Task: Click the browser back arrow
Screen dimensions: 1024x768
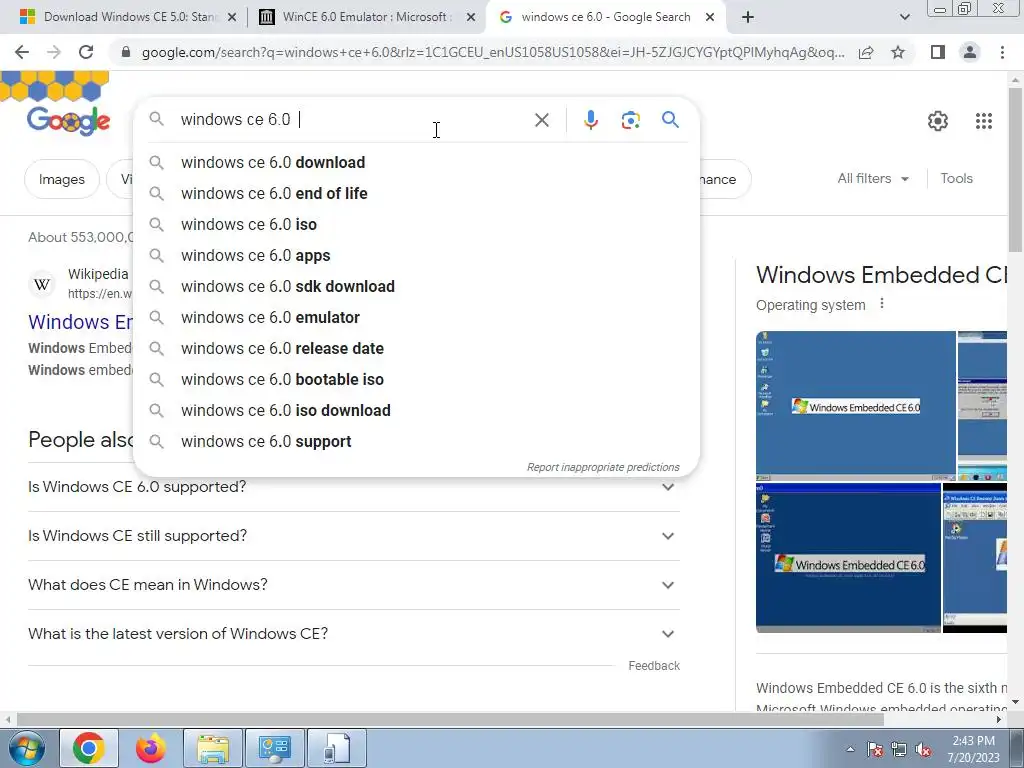Action: coord(22,52)
